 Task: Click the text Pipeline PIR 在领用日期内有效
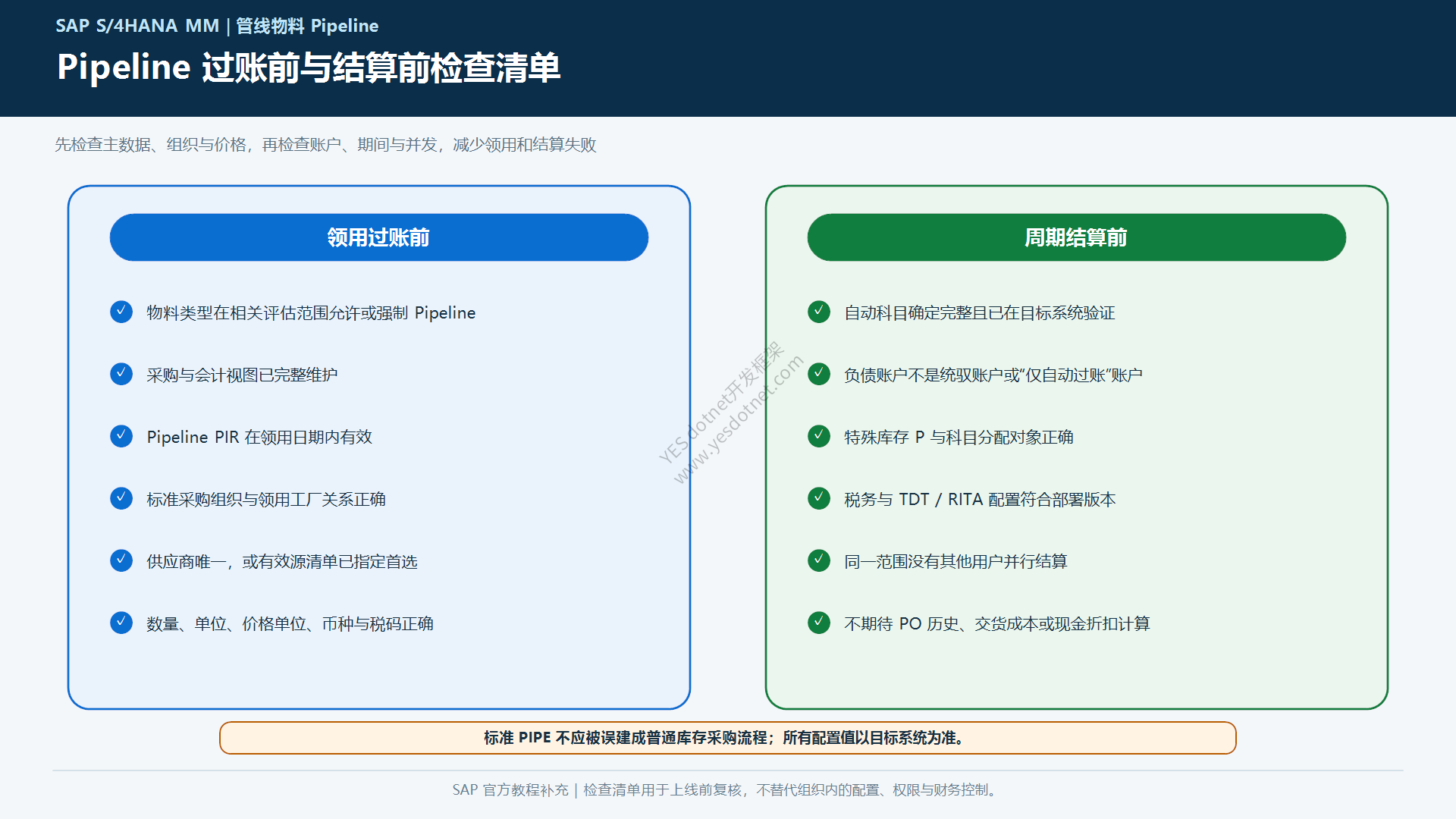[259, 437]
